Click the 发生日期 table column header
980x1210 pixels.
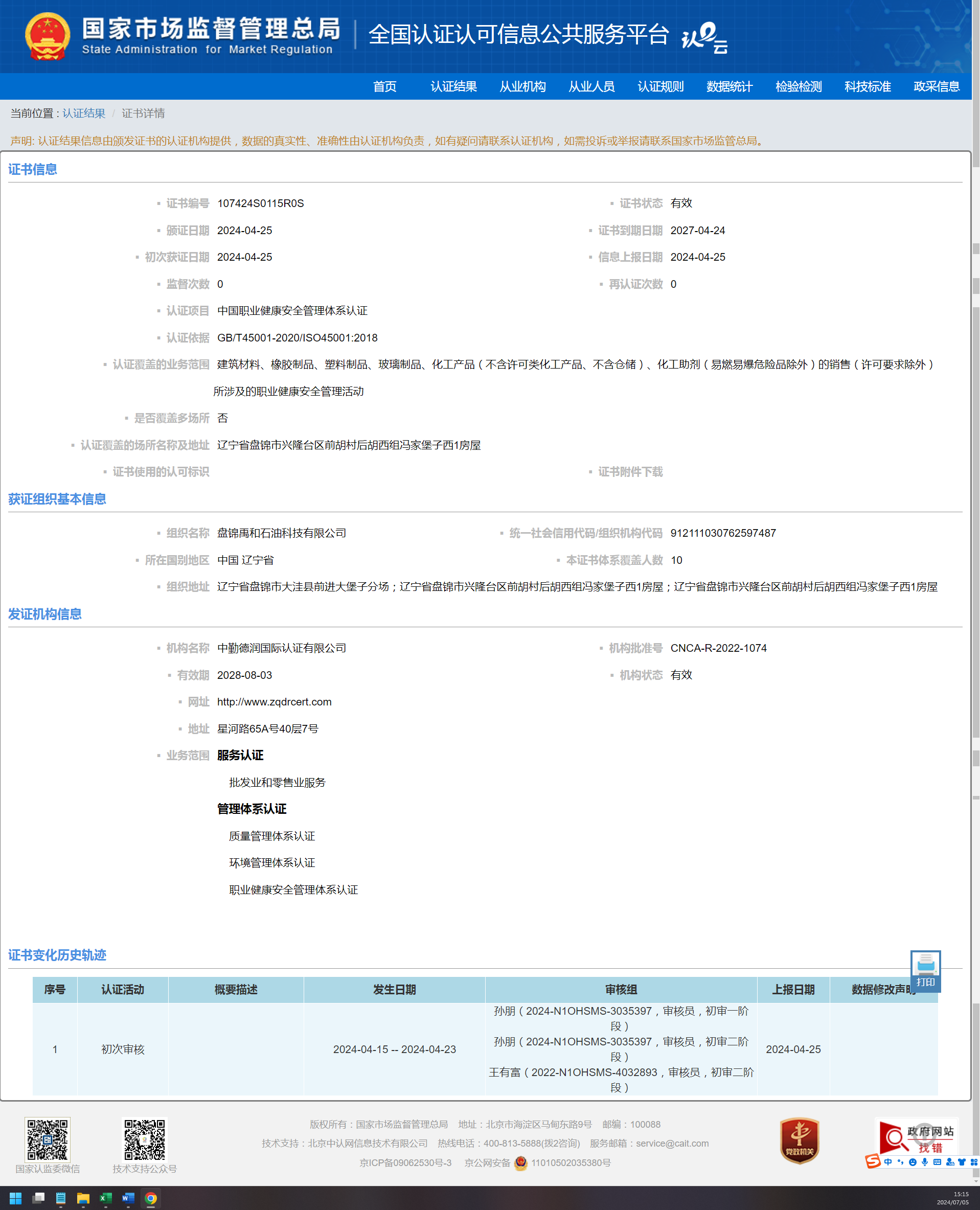[395, 989]
